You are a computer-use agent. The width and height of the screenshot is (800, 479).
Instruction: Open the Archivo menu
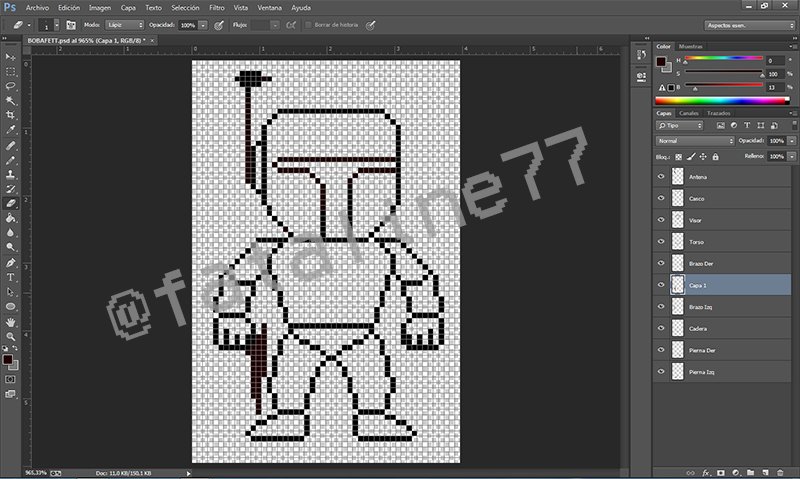click(37, 8)
